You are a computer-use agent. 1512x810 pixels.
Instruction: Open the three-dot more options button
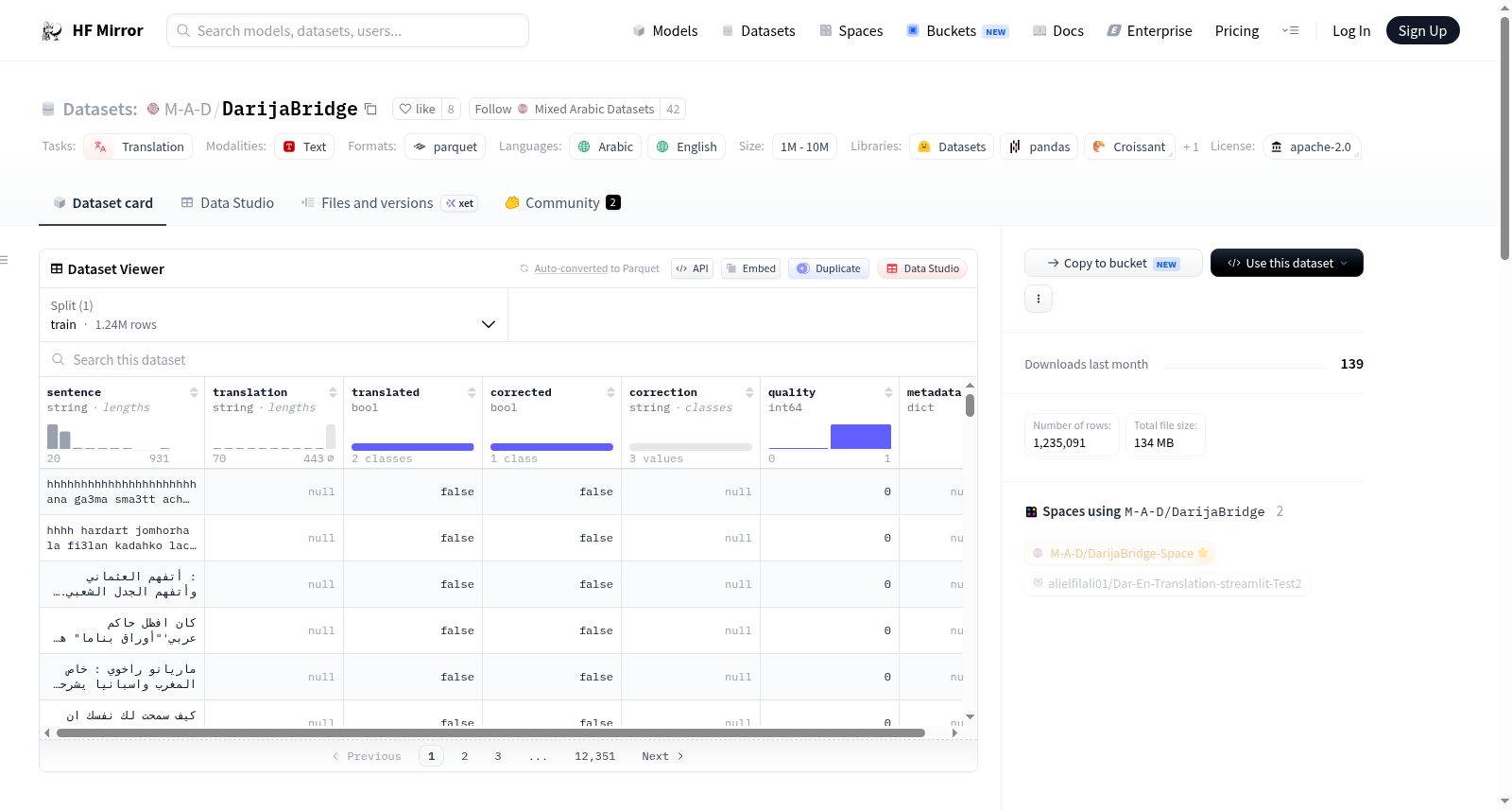tap(1039, 299)
